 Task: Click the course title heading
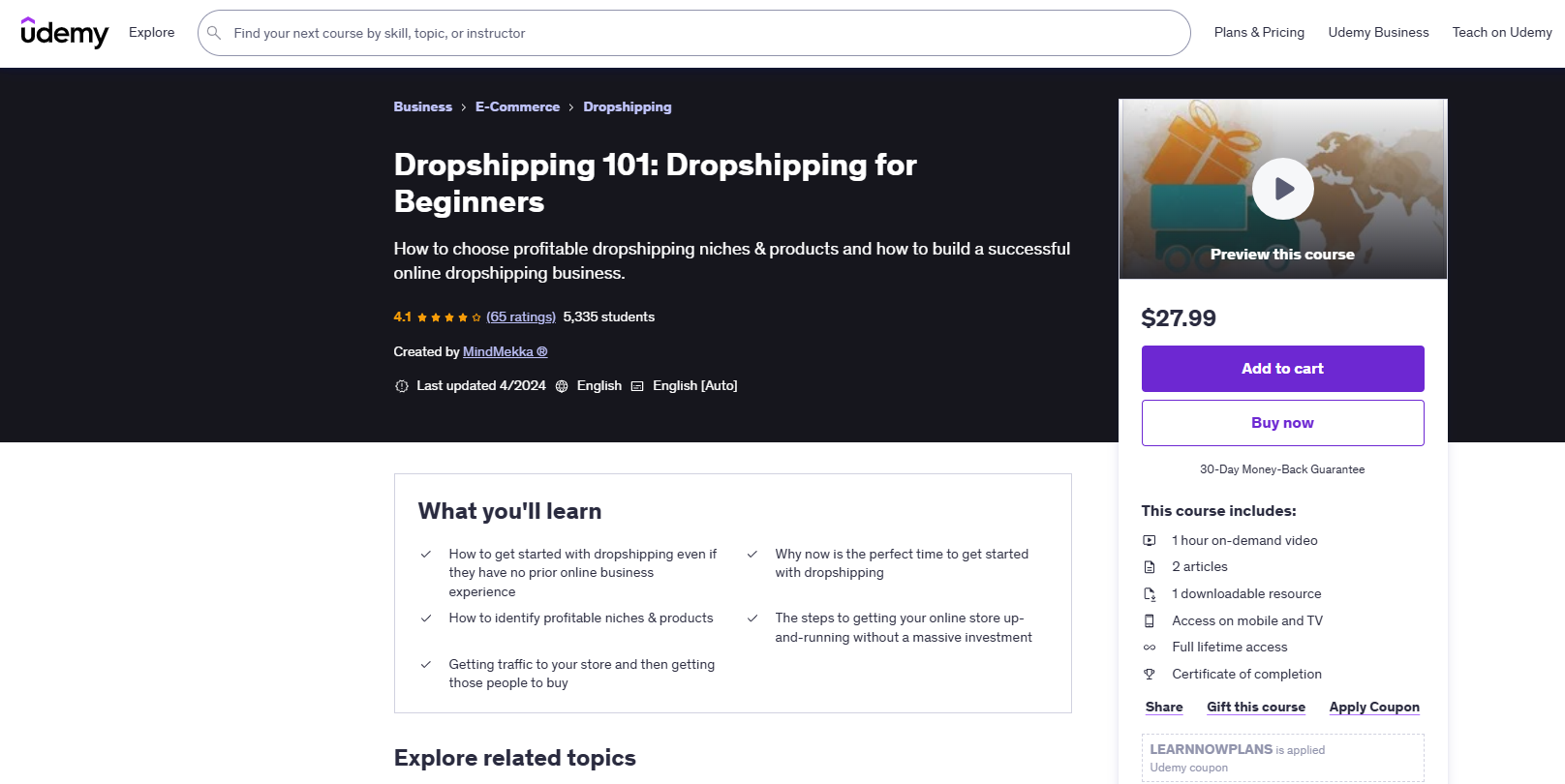pos(656,183)
